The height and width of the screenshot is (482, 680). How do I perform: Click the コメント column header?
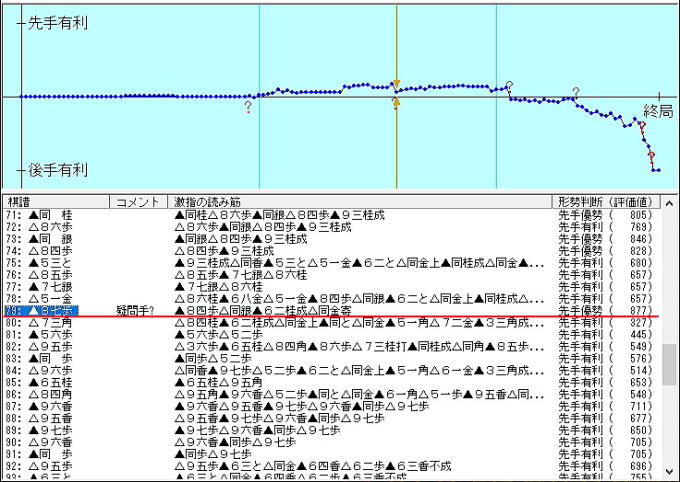tap(138, 202)
